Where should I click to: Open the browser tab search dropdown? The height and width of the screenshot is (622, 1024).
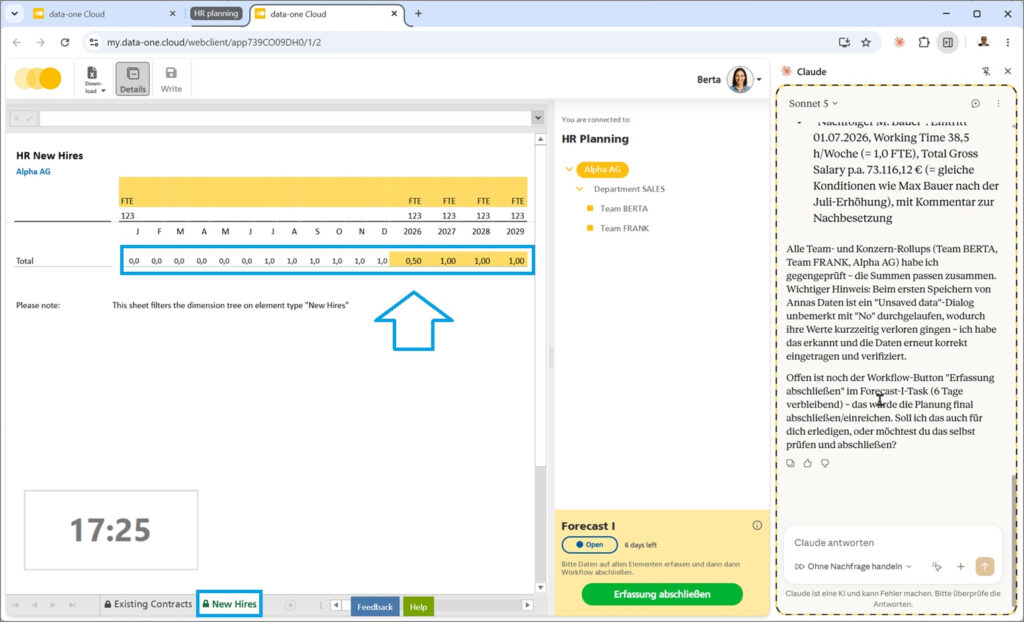[x=14, y=13]
